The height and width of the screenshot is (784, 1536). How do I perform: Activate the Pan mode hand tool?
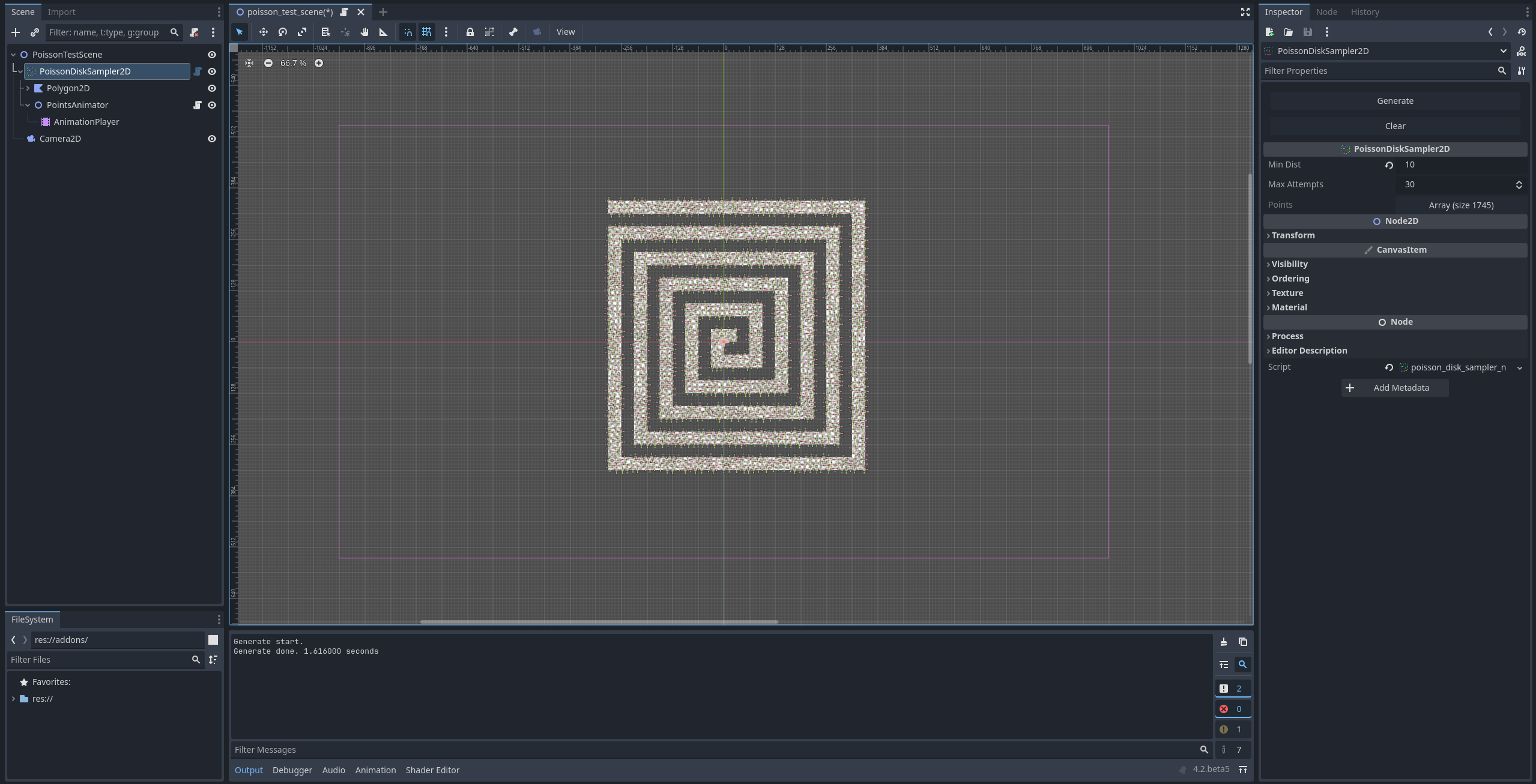pos(364,32)
